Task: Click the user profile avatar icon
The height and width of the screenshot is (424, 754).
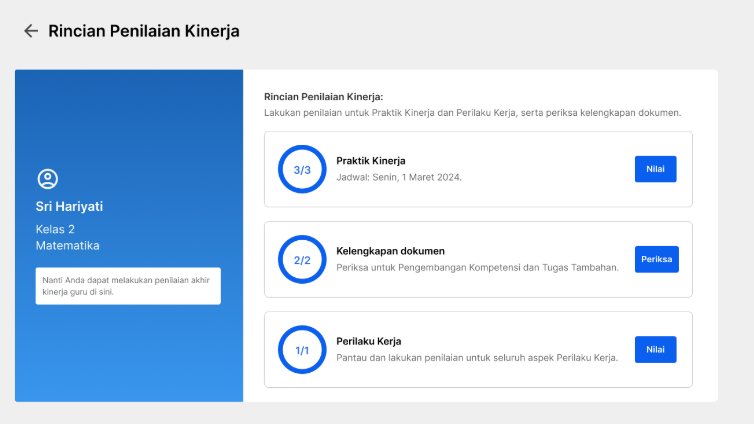Action: tap(48, 179)
